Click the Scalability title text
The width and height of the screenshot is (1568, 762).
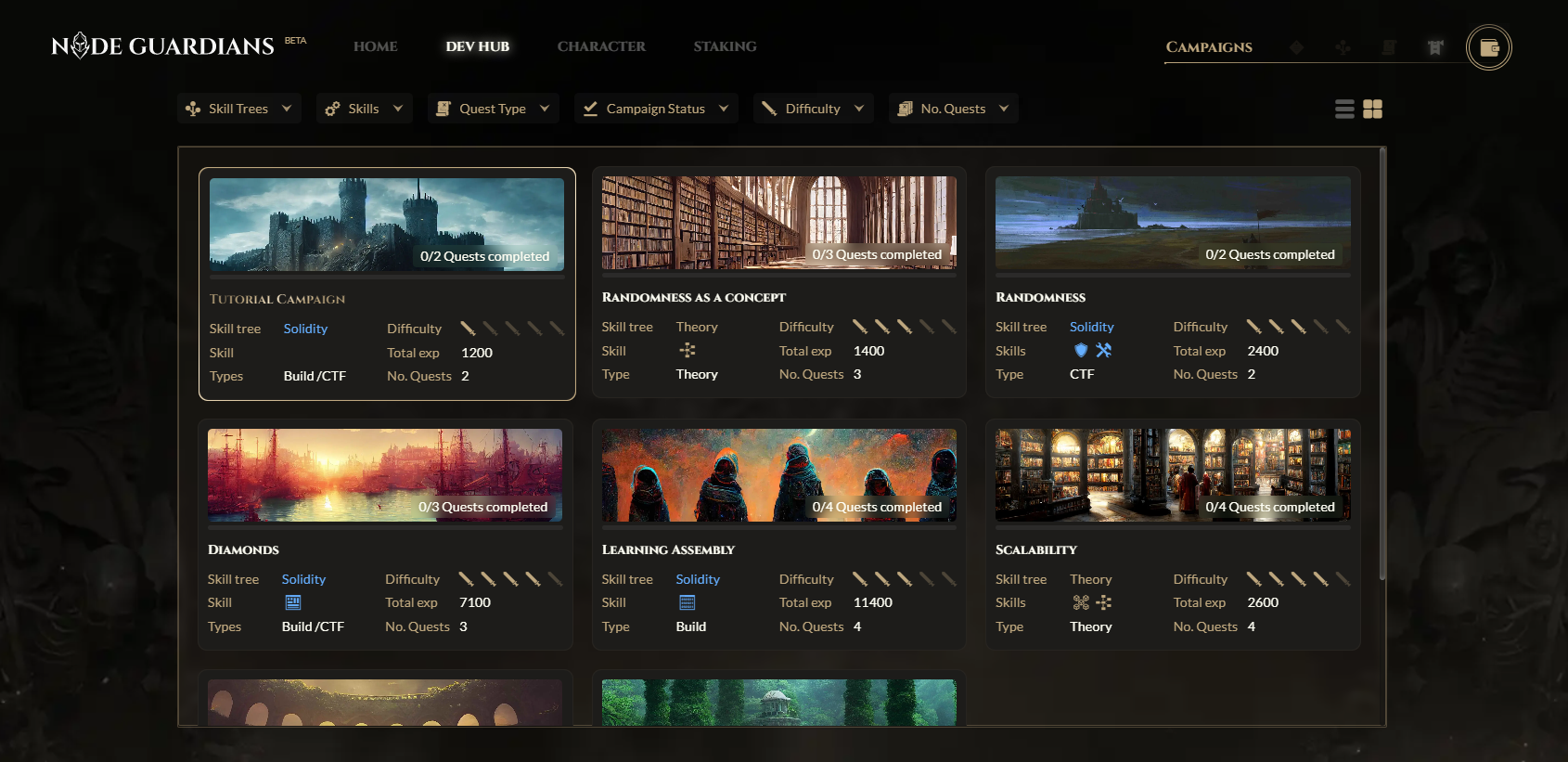pyautogui.click(x=1036, y=549)
